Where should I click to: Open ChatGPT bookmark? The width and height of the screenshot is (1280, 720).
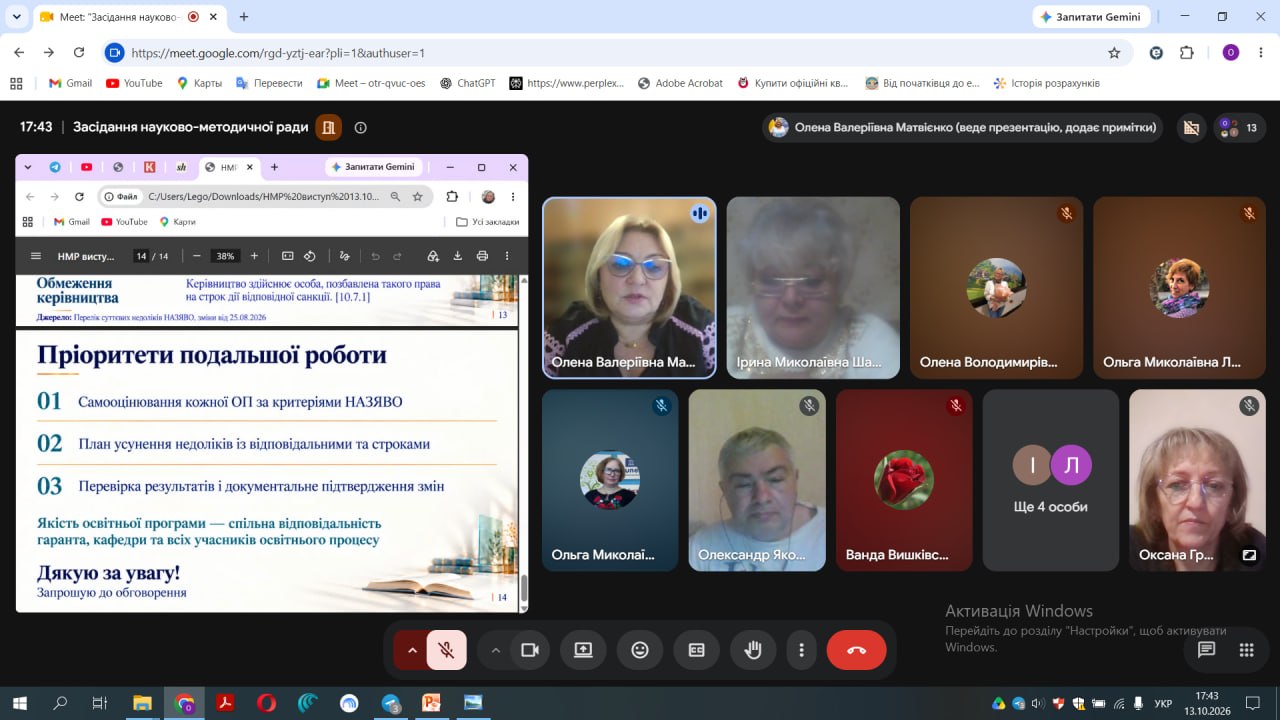point(467,83)
